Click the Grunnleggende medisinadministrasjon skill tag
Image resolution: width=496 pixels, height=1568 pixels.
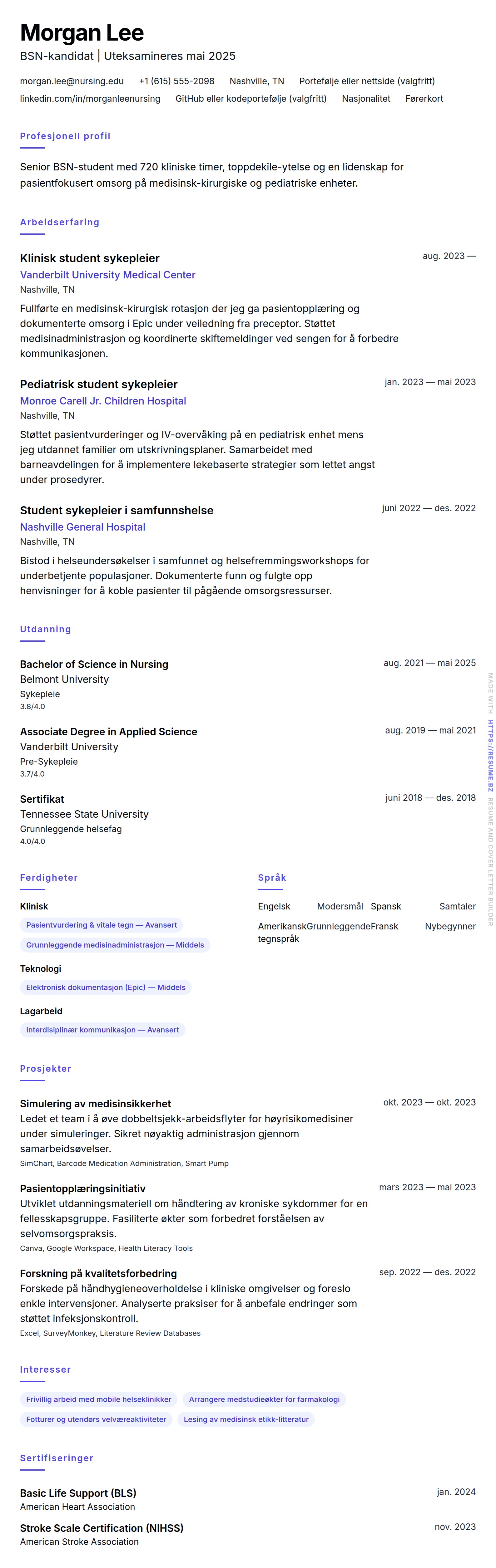(x=115, y=945)
